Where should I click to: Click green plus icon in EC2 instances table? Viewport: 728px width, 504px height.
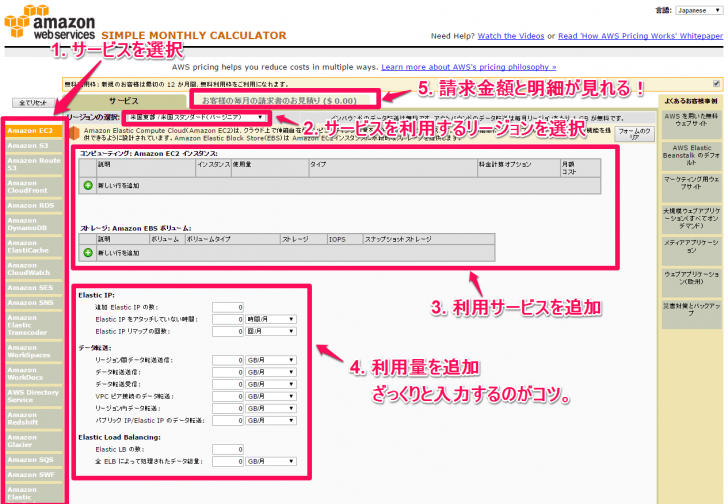pyautogui.click(x=88, y=185)
